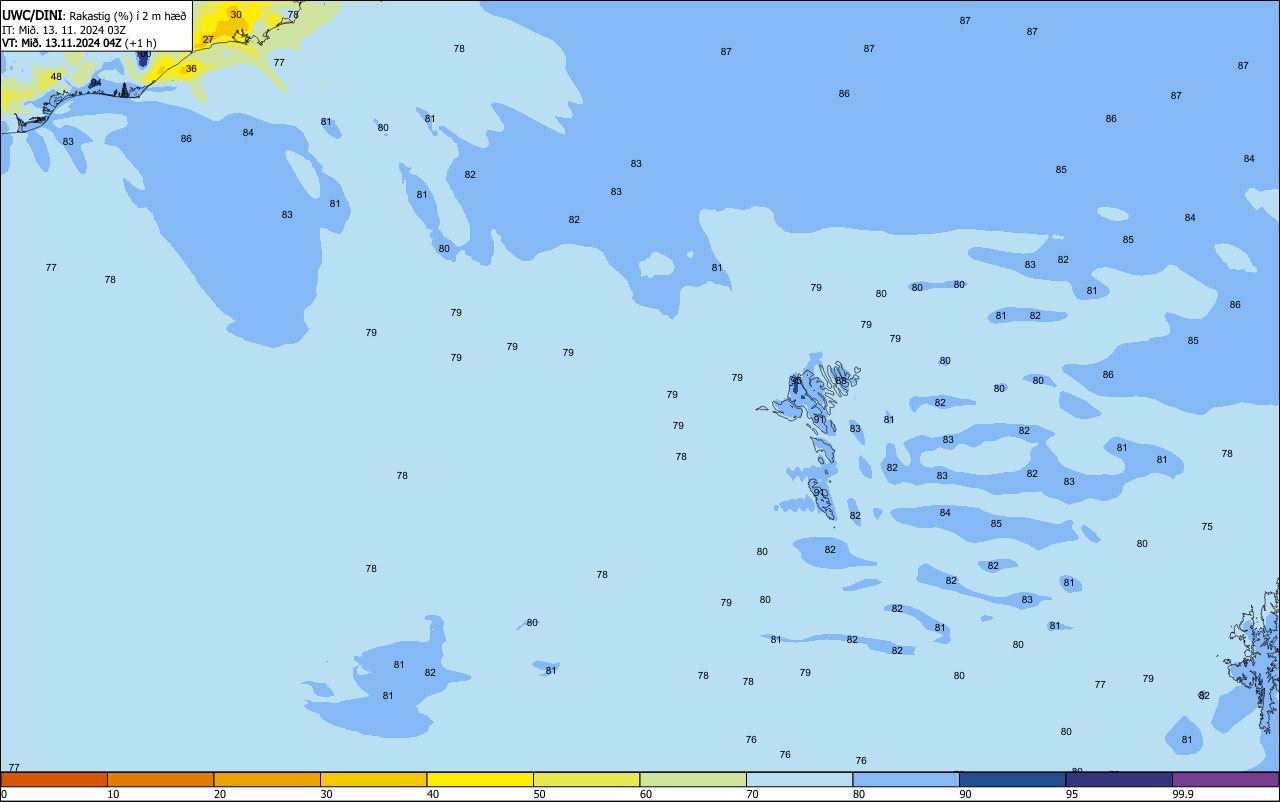Click the legend tick label "20"
Viewport: 1280px width, 802px height.
click(220, 794)
